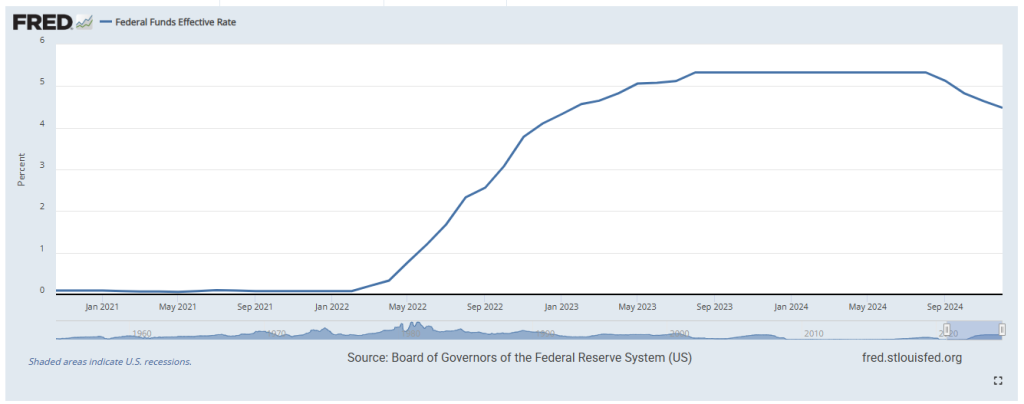
Task: Click the 'Shaded areas indicate U.S. recessions' note
Action: click(x=110, y=362)
